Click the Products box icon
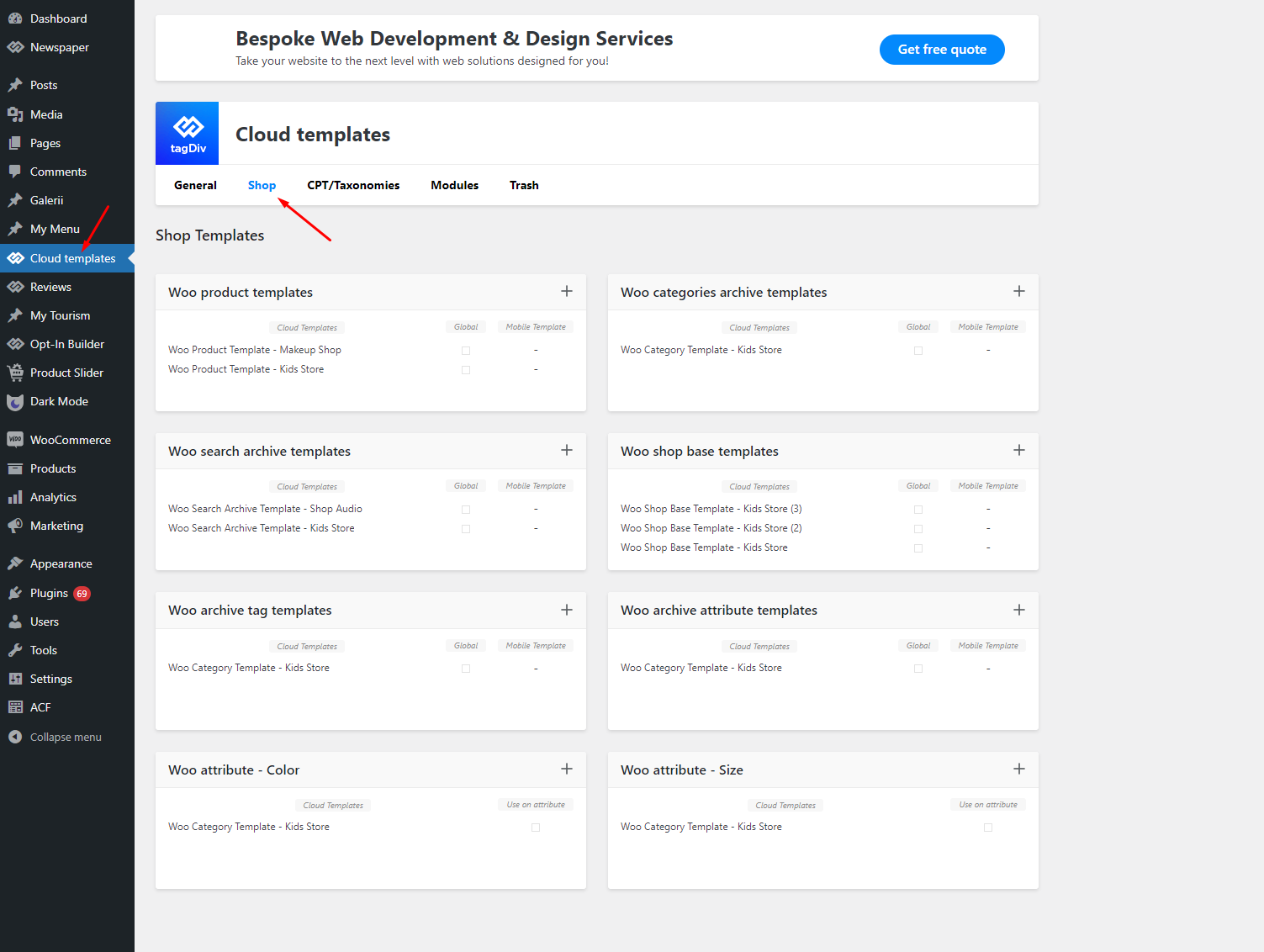This screenshot has width=1264, height=952. [15, 468]
